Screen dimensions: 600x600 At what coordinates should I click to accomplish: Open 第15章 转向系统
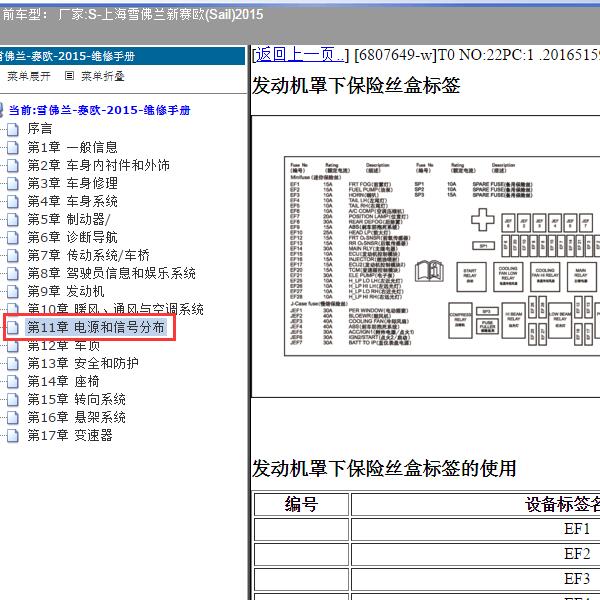(x=77, y=399)
